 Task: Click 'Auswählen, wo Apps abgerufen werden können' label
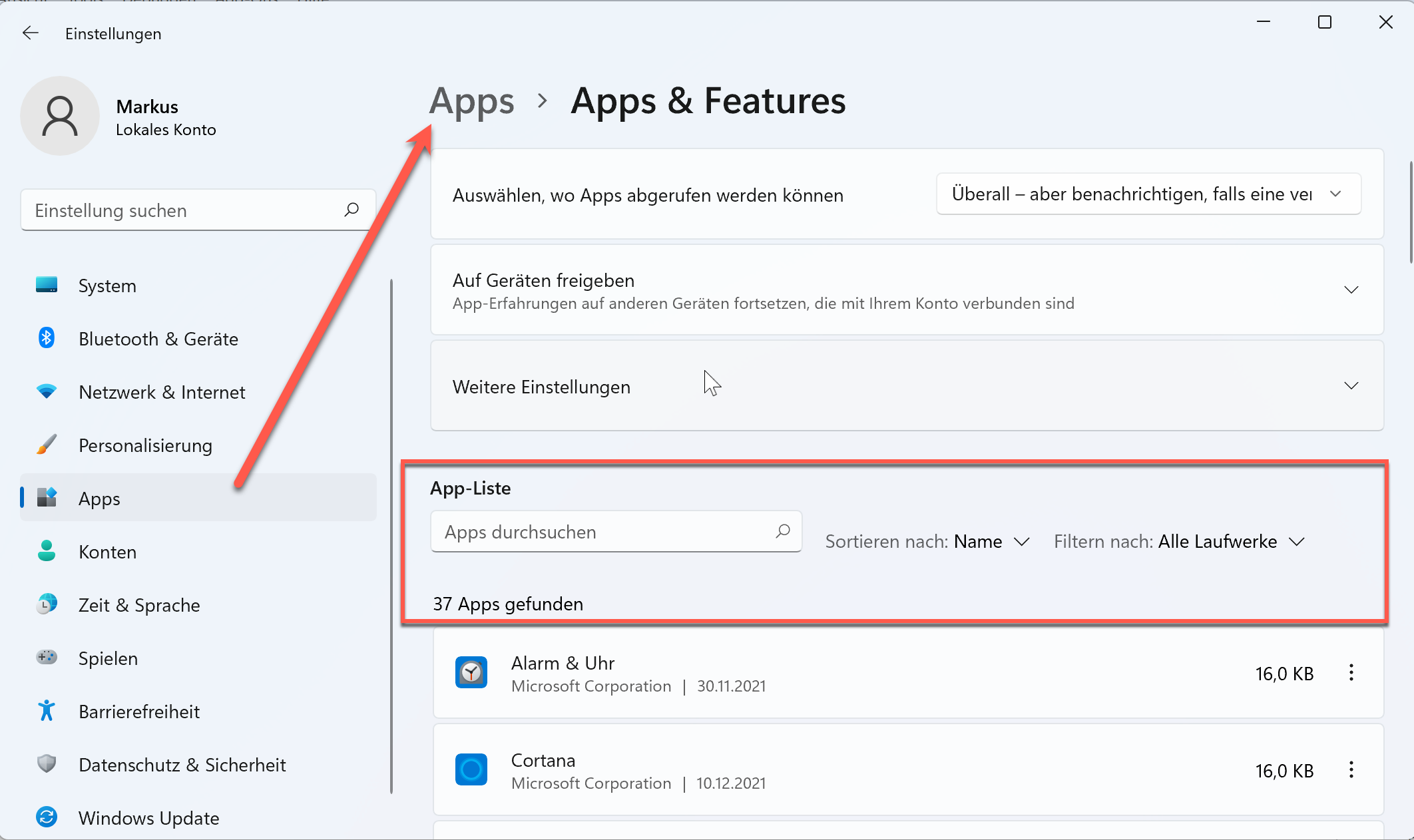[x=648, y=195]
